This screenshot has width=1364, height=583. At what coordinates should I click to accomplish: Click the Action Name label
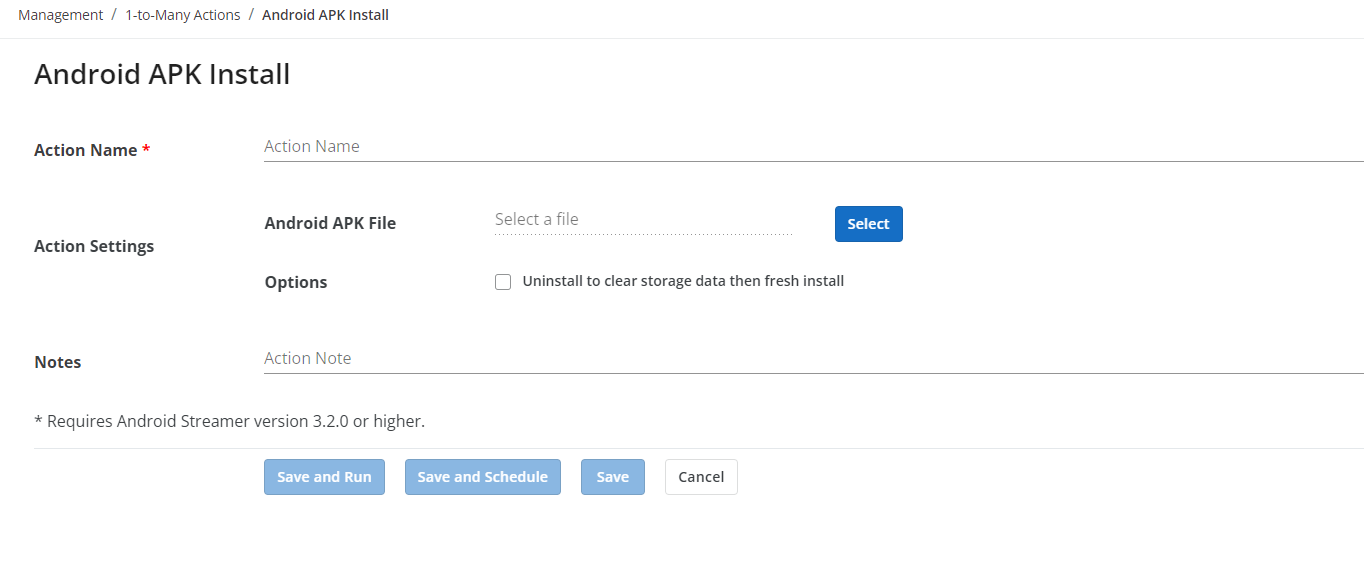92,150
